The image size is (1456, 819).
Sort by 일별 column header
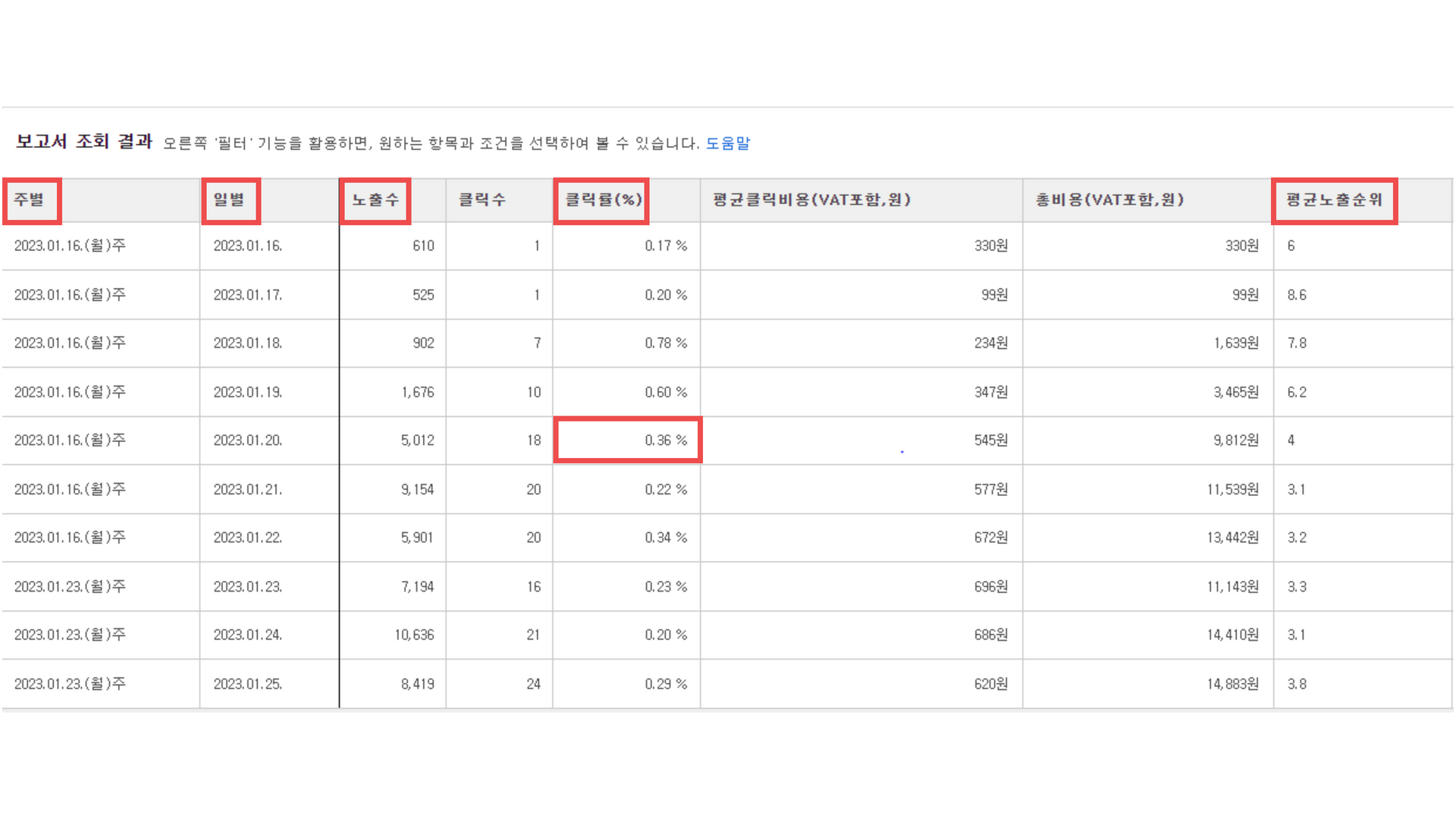pyautogui.click(x=229, y=200)
